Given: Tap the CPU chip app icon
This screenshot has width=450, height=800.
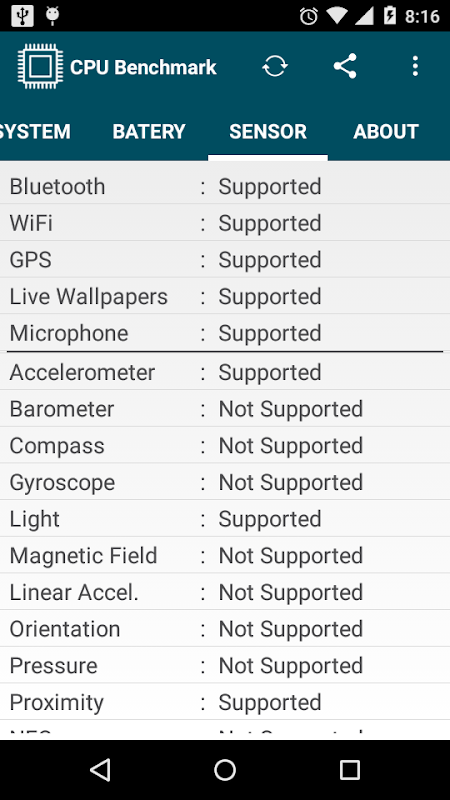Looking at the screenshot, I should [40, 66].
